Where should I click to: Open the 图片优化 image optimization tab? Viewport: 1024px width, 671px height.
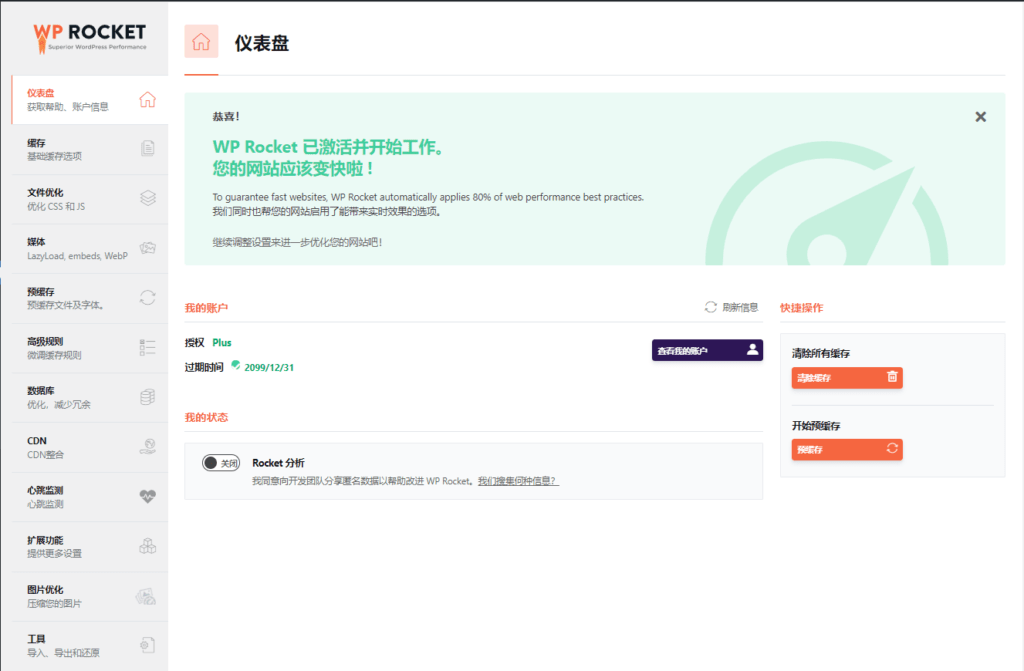84,596
